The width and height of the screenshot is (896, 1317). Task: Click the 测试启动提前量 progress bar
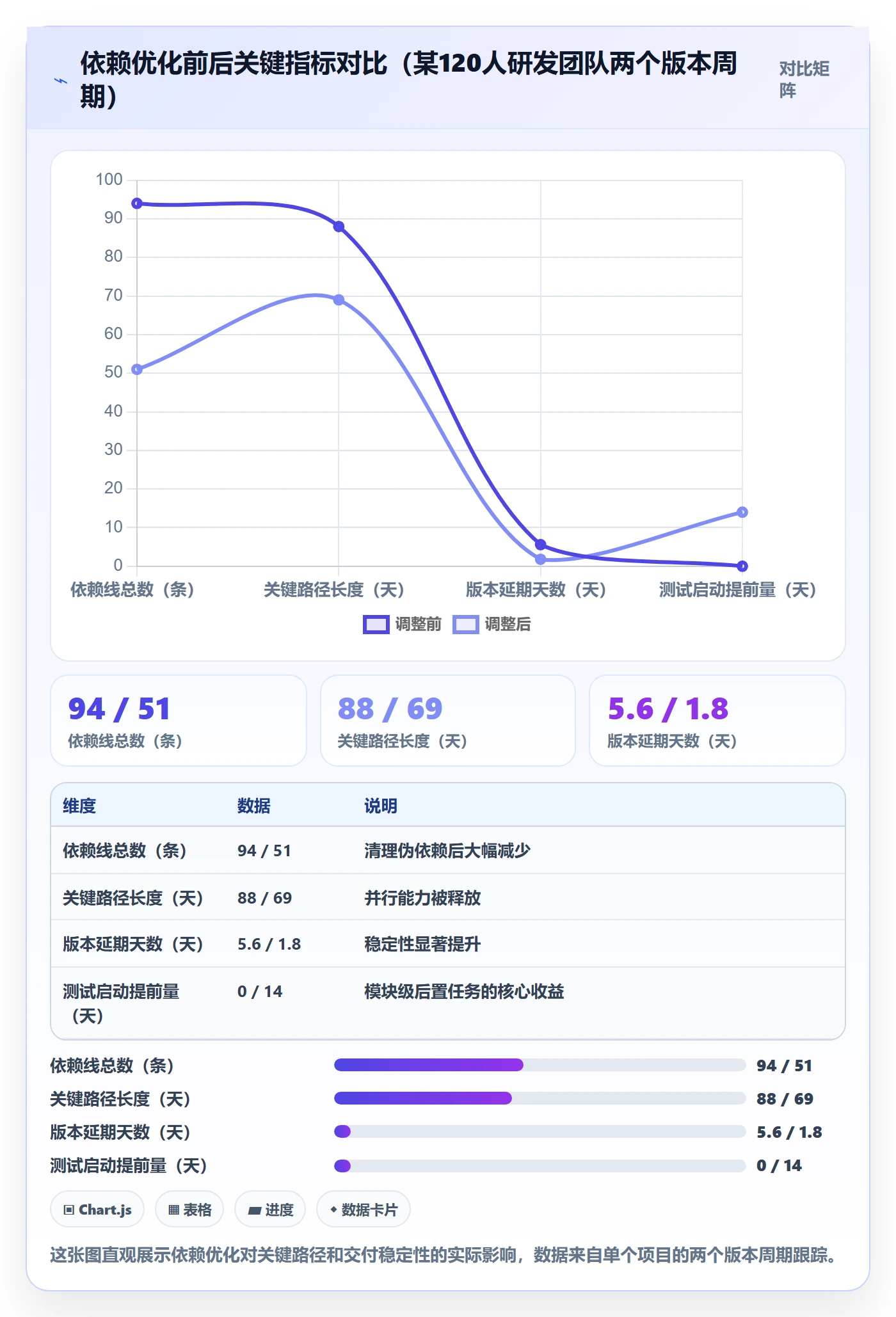[540, 1165]
